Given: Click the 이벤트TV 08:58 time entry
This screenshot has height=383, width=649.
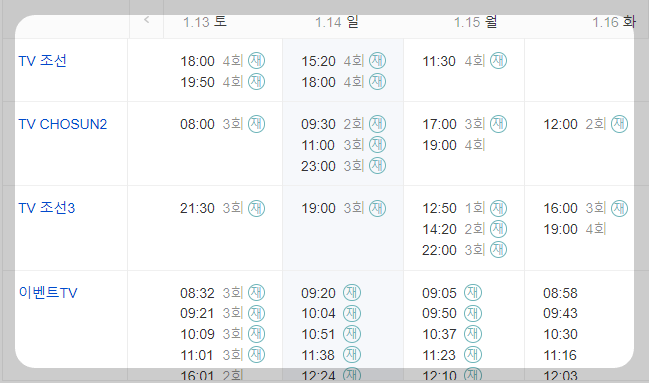Looking at the screenshot, I should click(560, 293).
